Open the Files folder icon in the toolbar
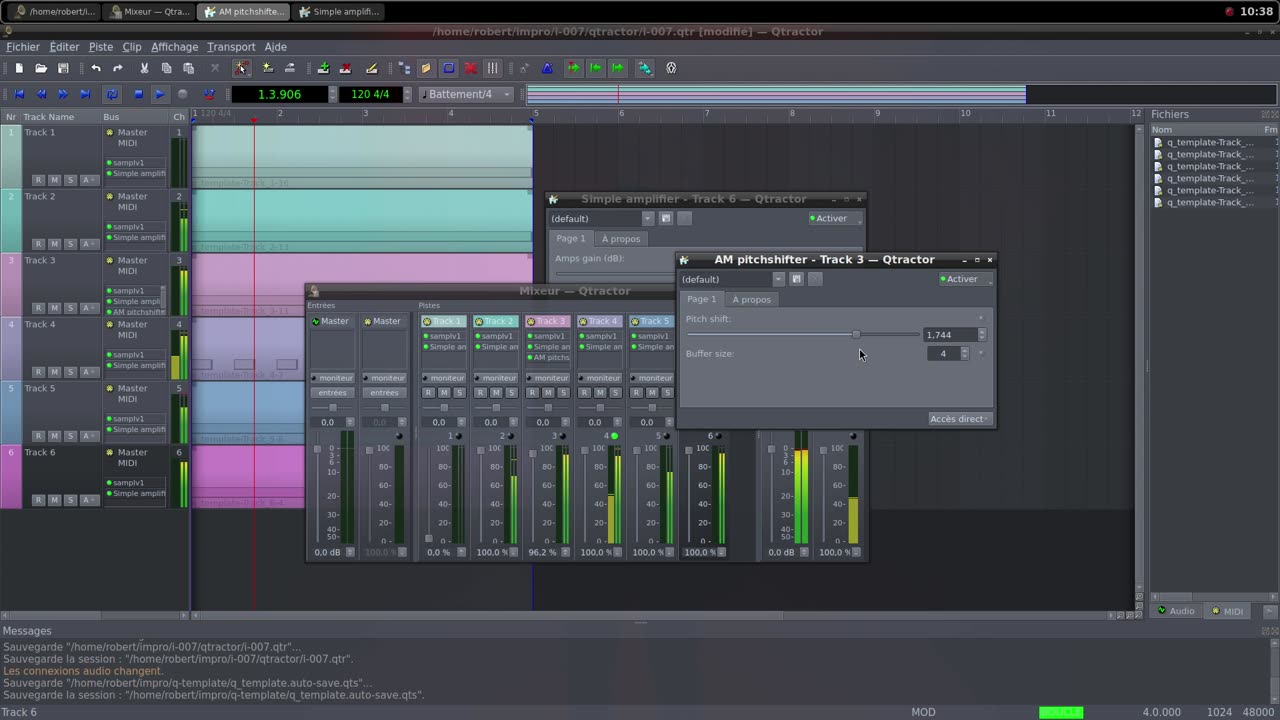The width and height of the screenshot is (1280, 720). pos(426,68)
